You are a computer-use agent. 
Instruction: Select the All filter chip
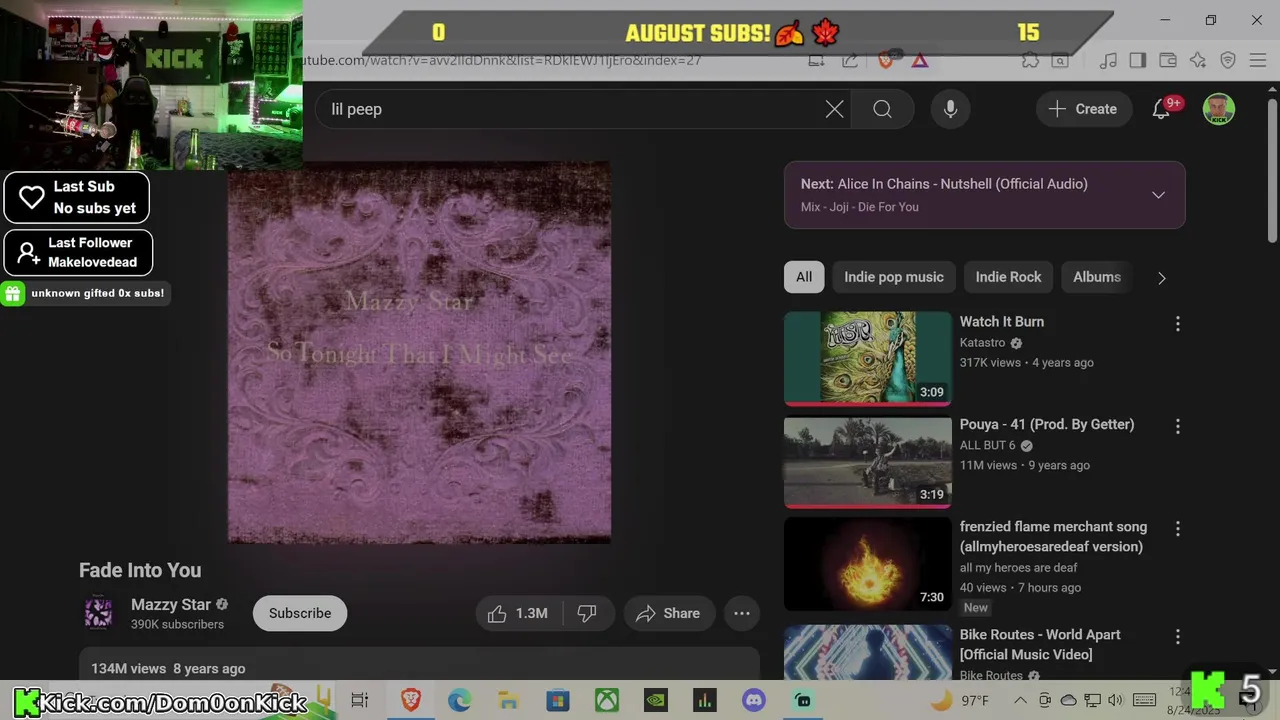tap(804, 277)
